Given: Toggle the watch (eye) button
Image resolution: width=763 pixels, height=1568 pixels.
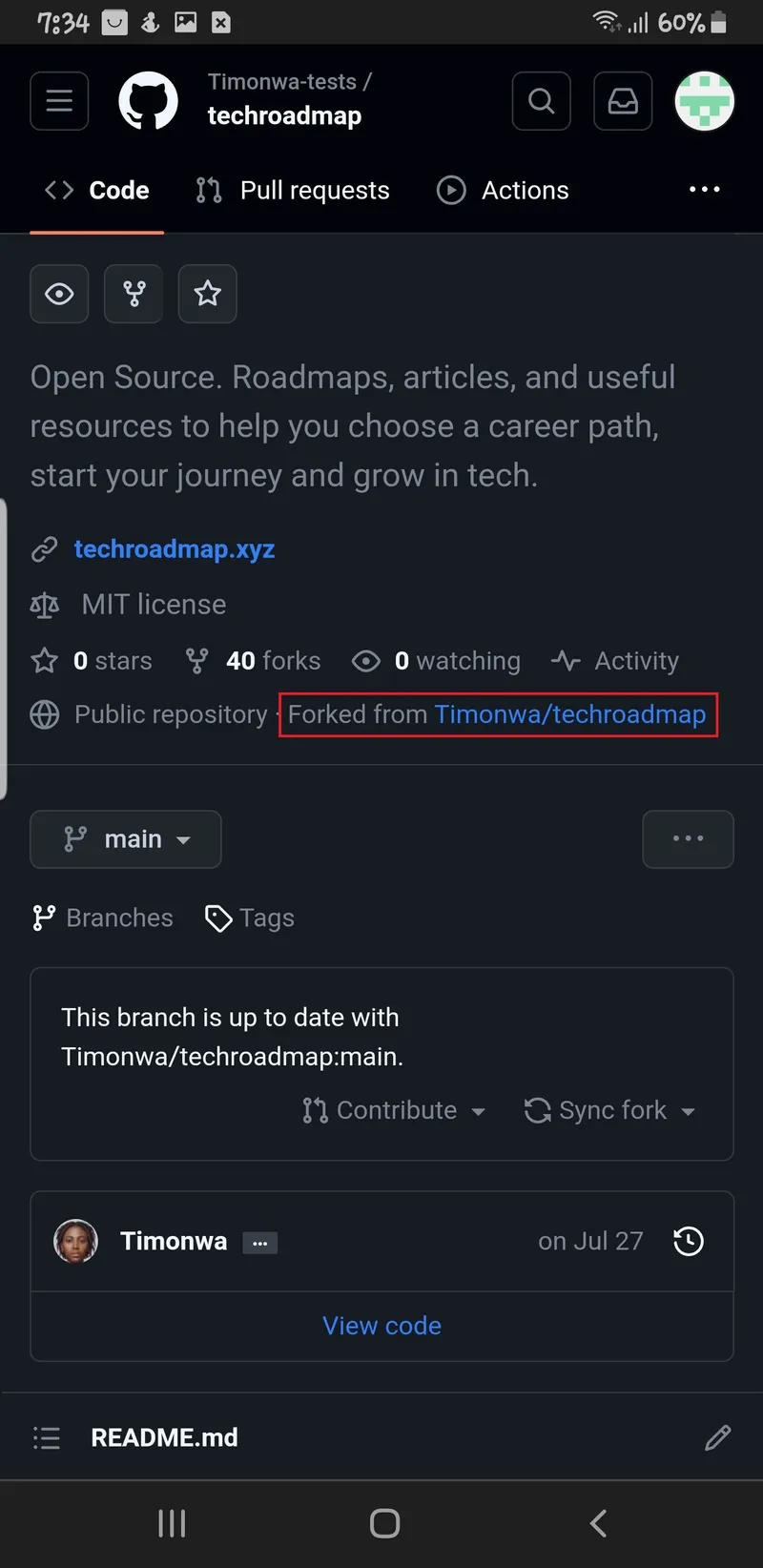Looking at the screenshot, I should point(59,294).
